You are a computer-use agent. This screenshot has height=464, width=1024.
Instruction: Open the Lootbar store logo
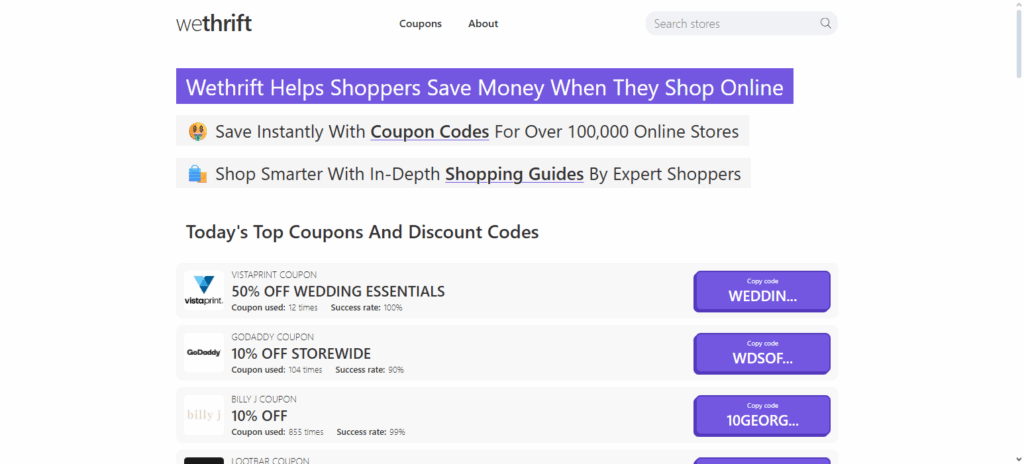[x=204, y=460]
